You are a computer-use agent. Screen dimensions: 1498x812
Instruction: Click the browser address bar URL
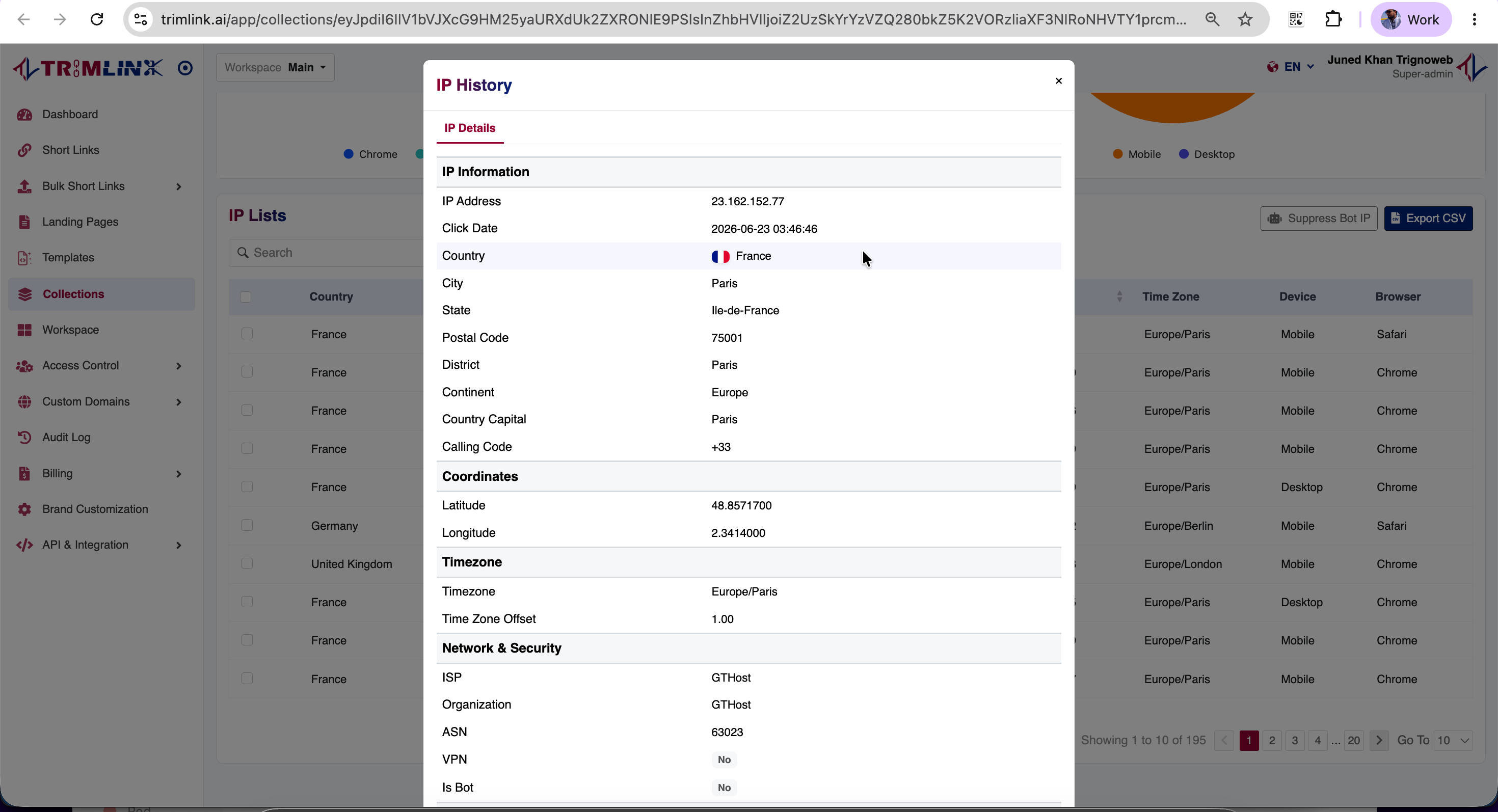(674, 19)
